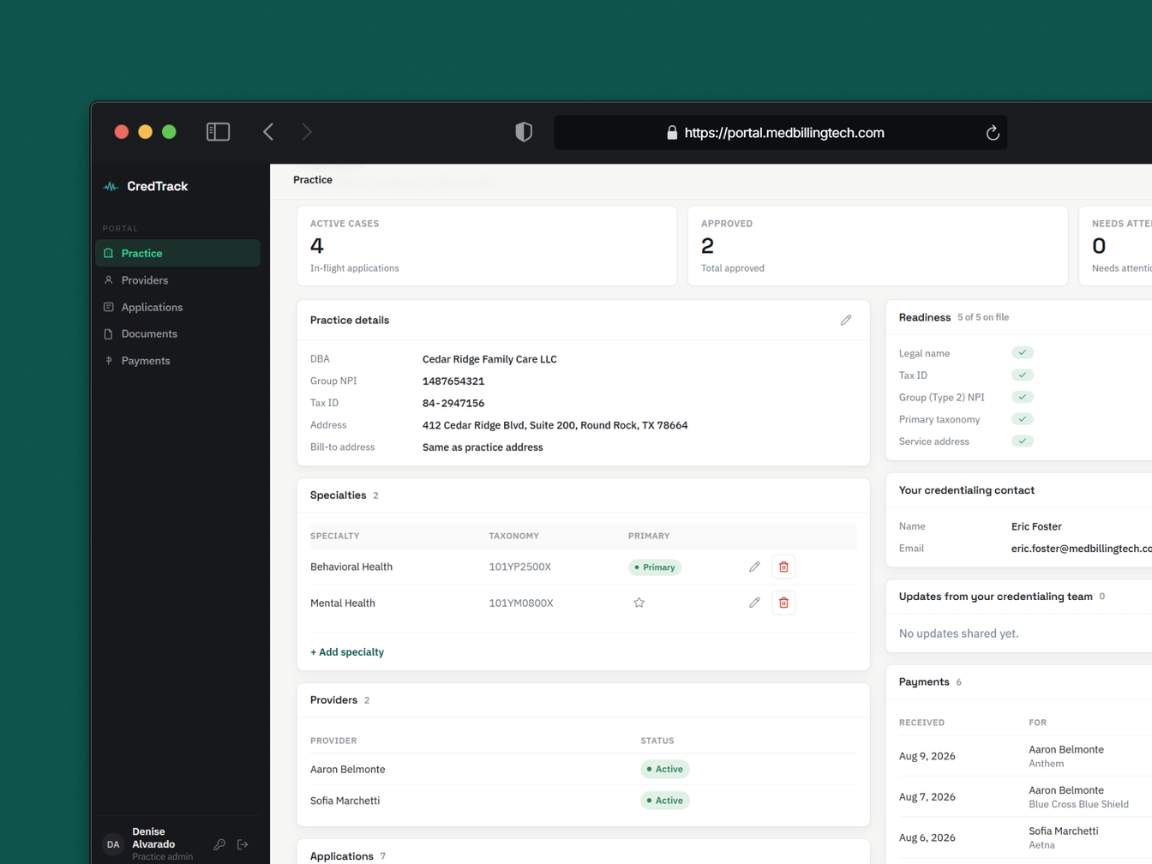Click Sofia Marchetti's Active status badge
The width and height of the screenshot is (1152, 864).
(x=664, y=801)
